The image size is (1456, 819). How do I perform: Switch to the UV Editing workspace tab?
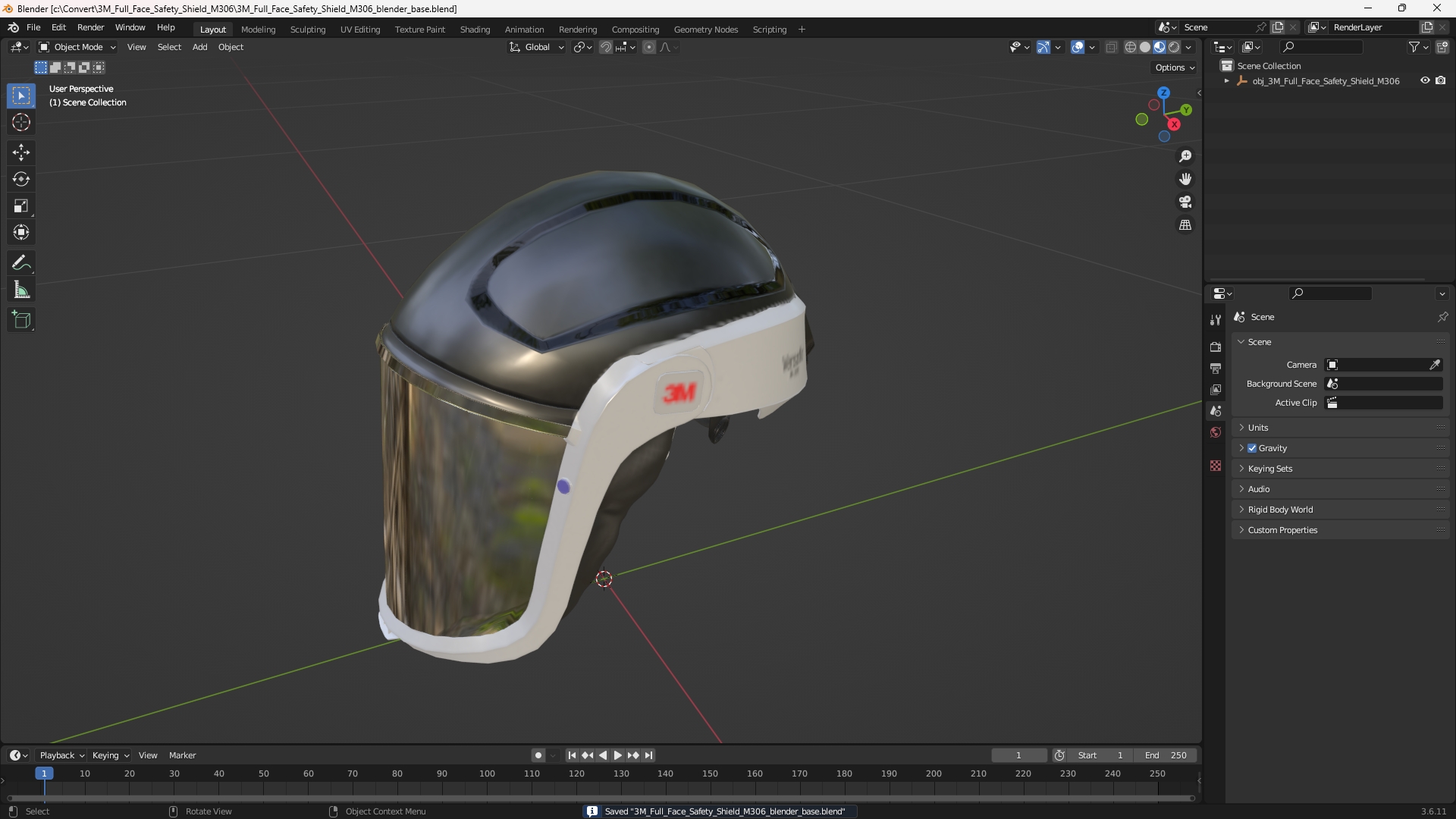coord(360,30)
